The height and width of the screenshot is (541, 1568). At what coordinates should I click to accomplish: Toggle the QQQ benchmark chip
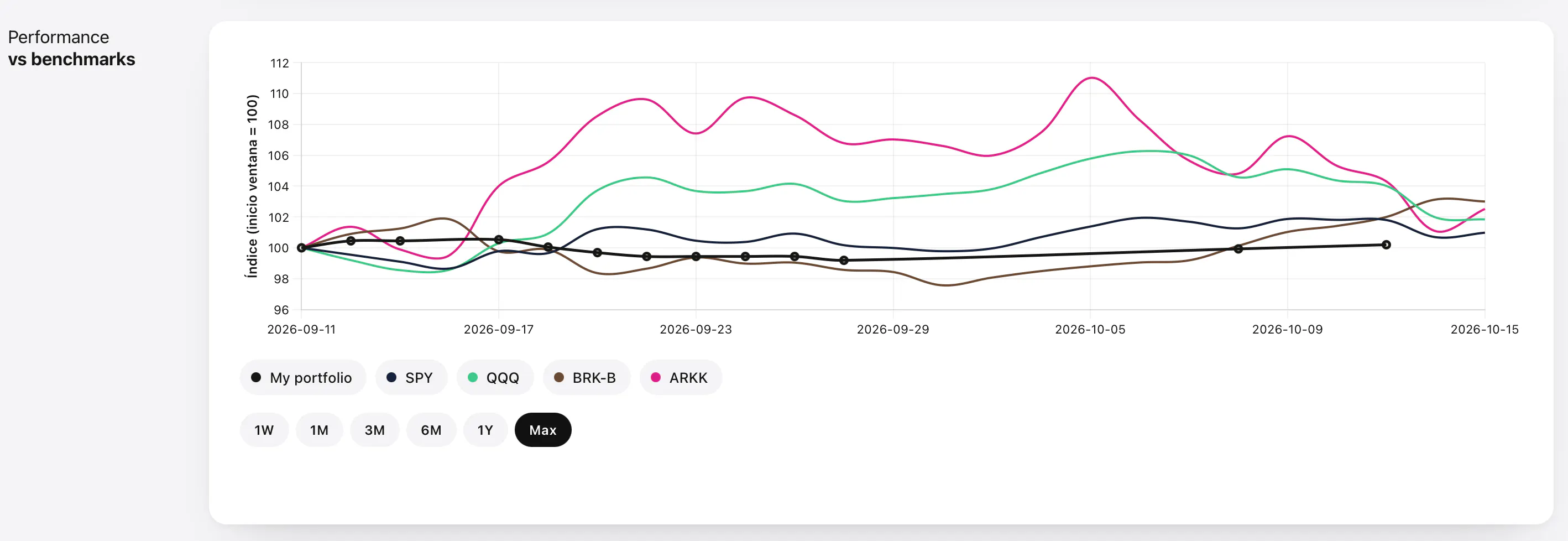495,378
